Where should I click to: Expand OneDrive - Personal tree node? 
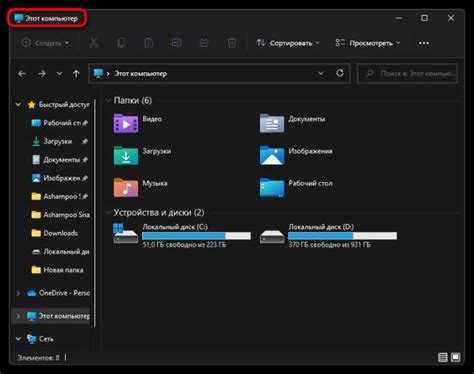tap(18, 293)
